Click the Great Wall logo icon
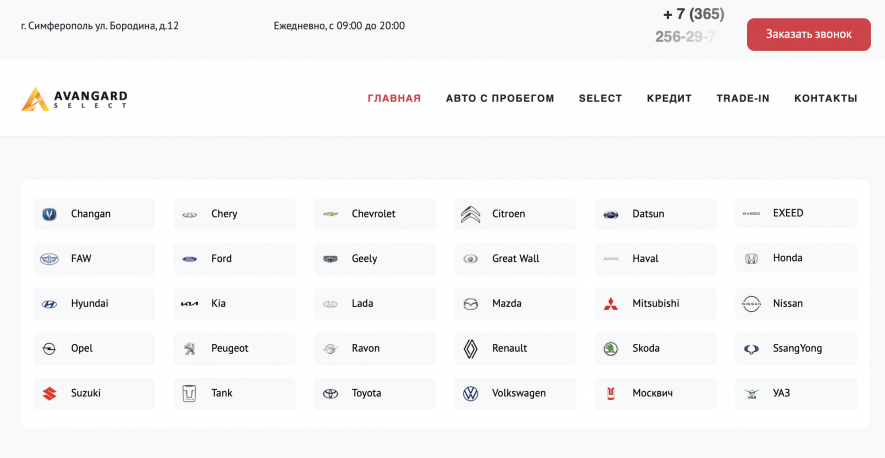The width and height of the screenshot is (885, 458). (x=470, y=259)
